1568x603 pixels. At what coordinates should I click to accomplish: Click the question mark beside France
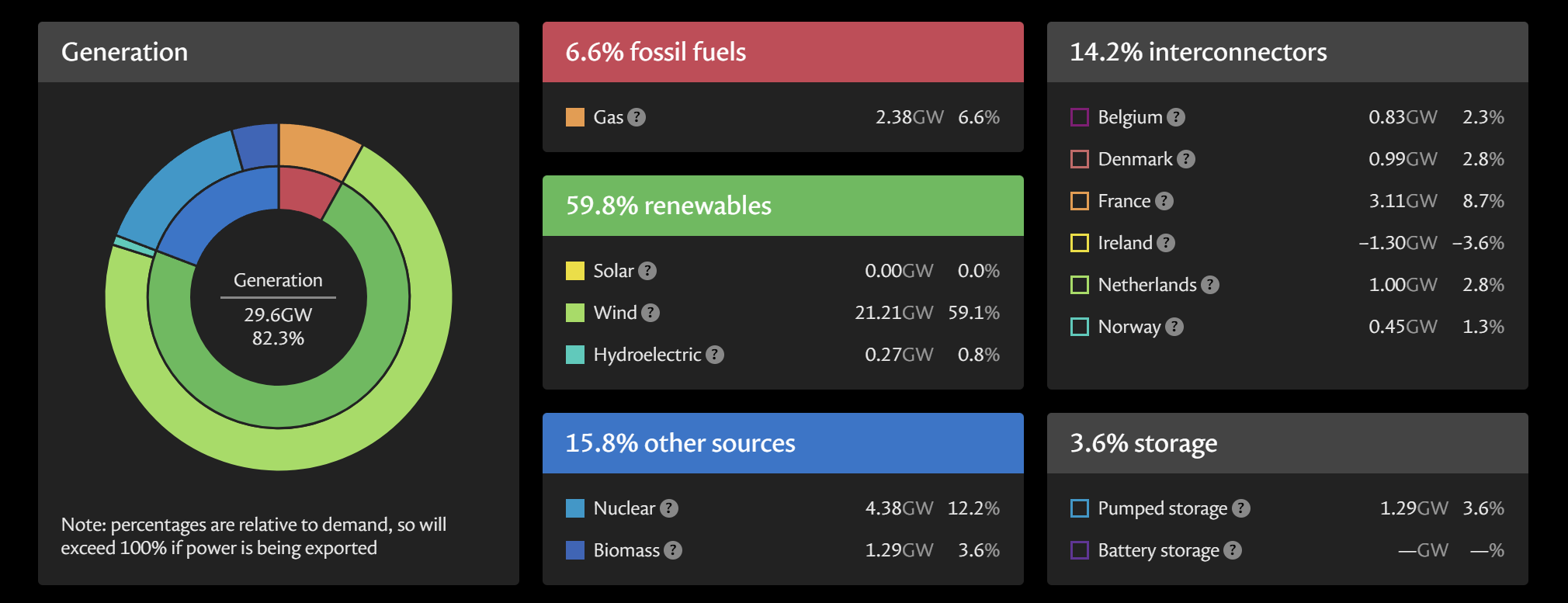tap(1164, 201)
